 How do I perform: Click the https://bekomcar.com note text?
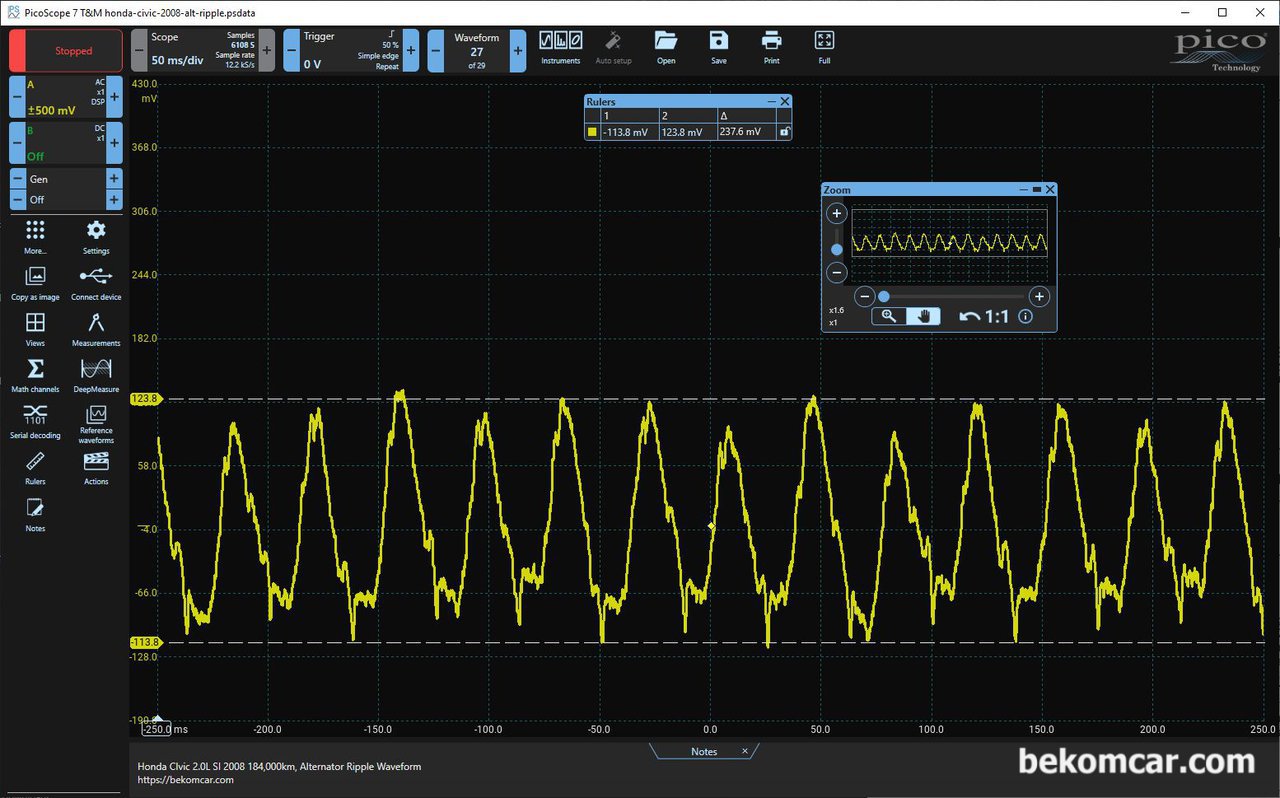(x=186, y=780)
